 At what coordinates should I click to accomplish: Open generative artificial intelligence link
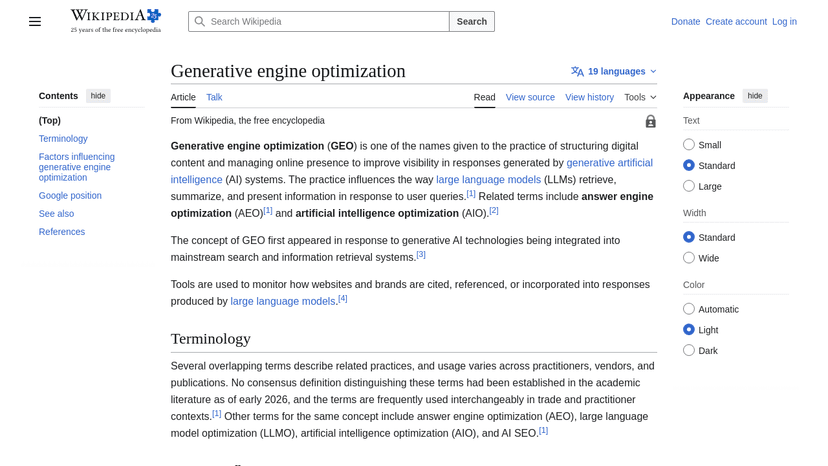[609, 163]
